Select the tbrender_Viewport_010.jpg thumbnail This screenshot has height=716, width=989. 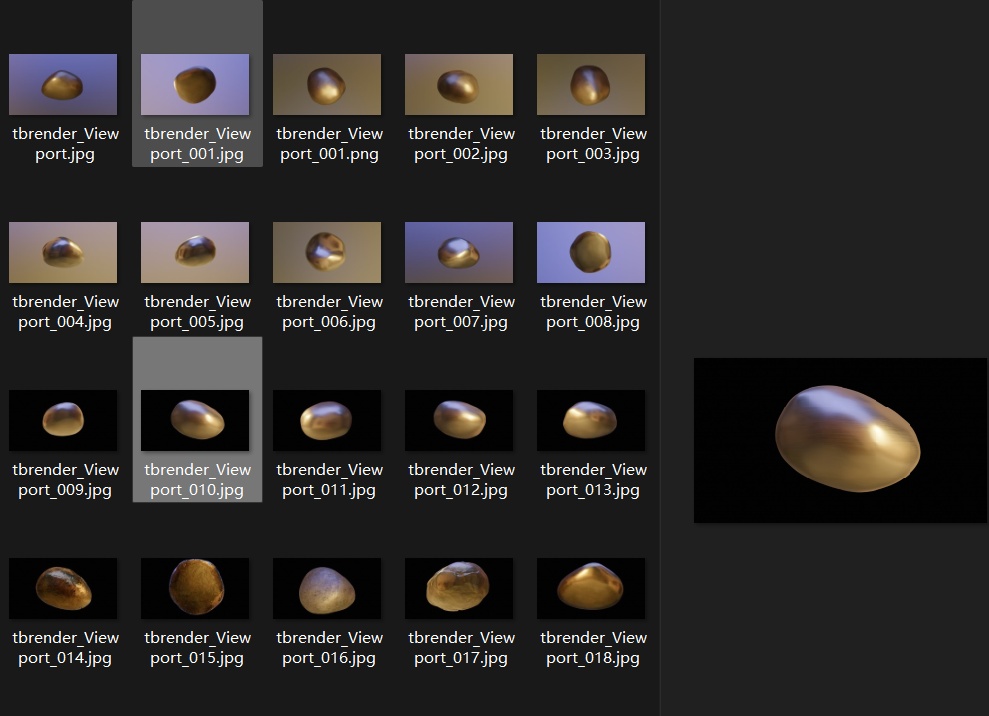195,420
